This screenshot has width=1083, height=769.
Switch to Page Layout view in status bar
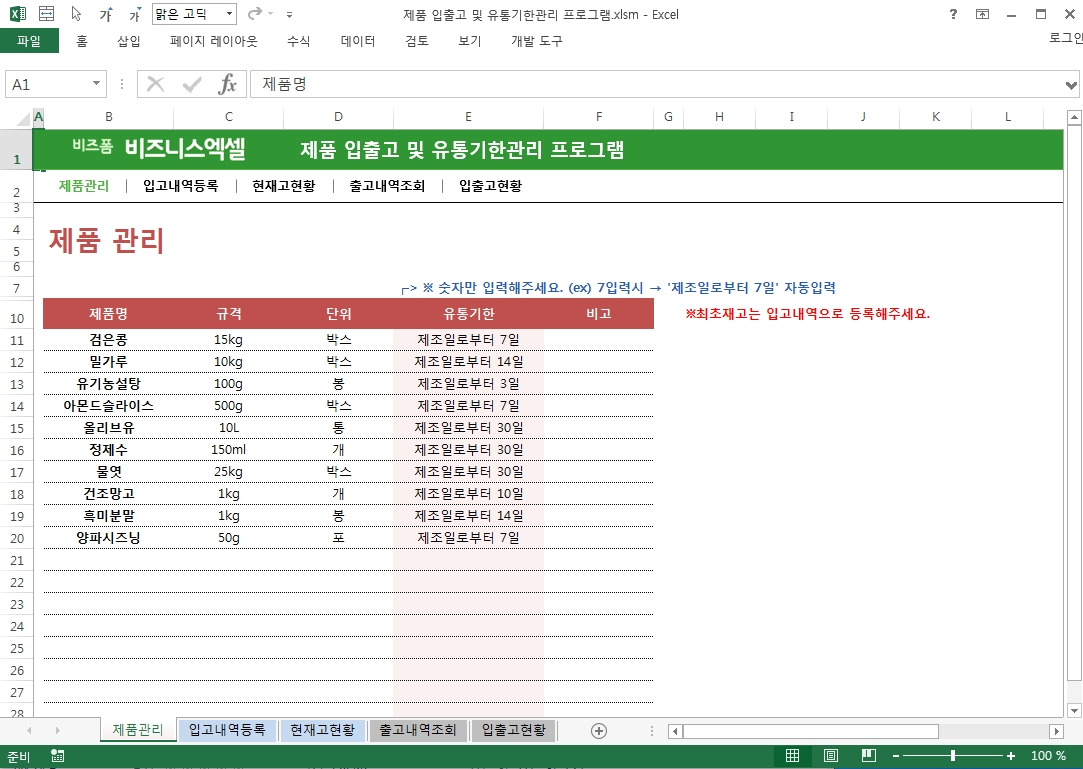tap(831, 756)
